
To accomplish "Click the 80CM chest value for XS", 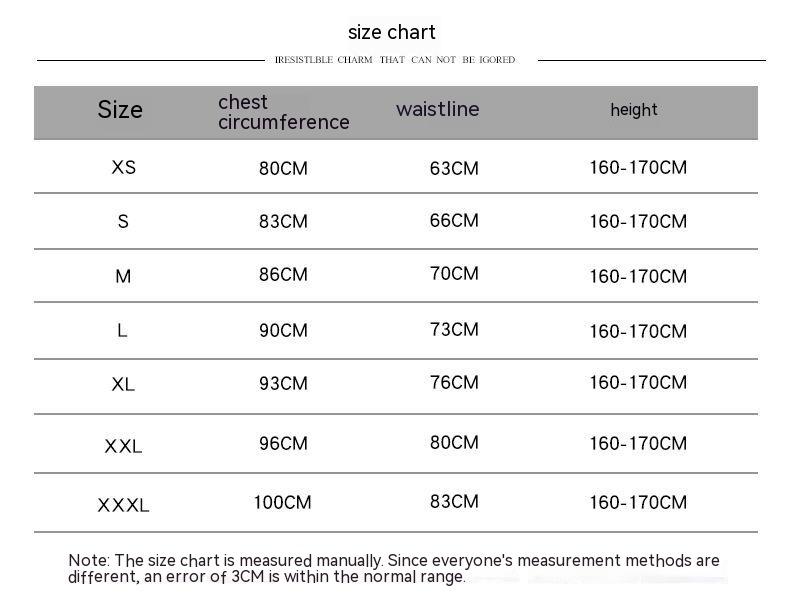I will coord(283,168).
